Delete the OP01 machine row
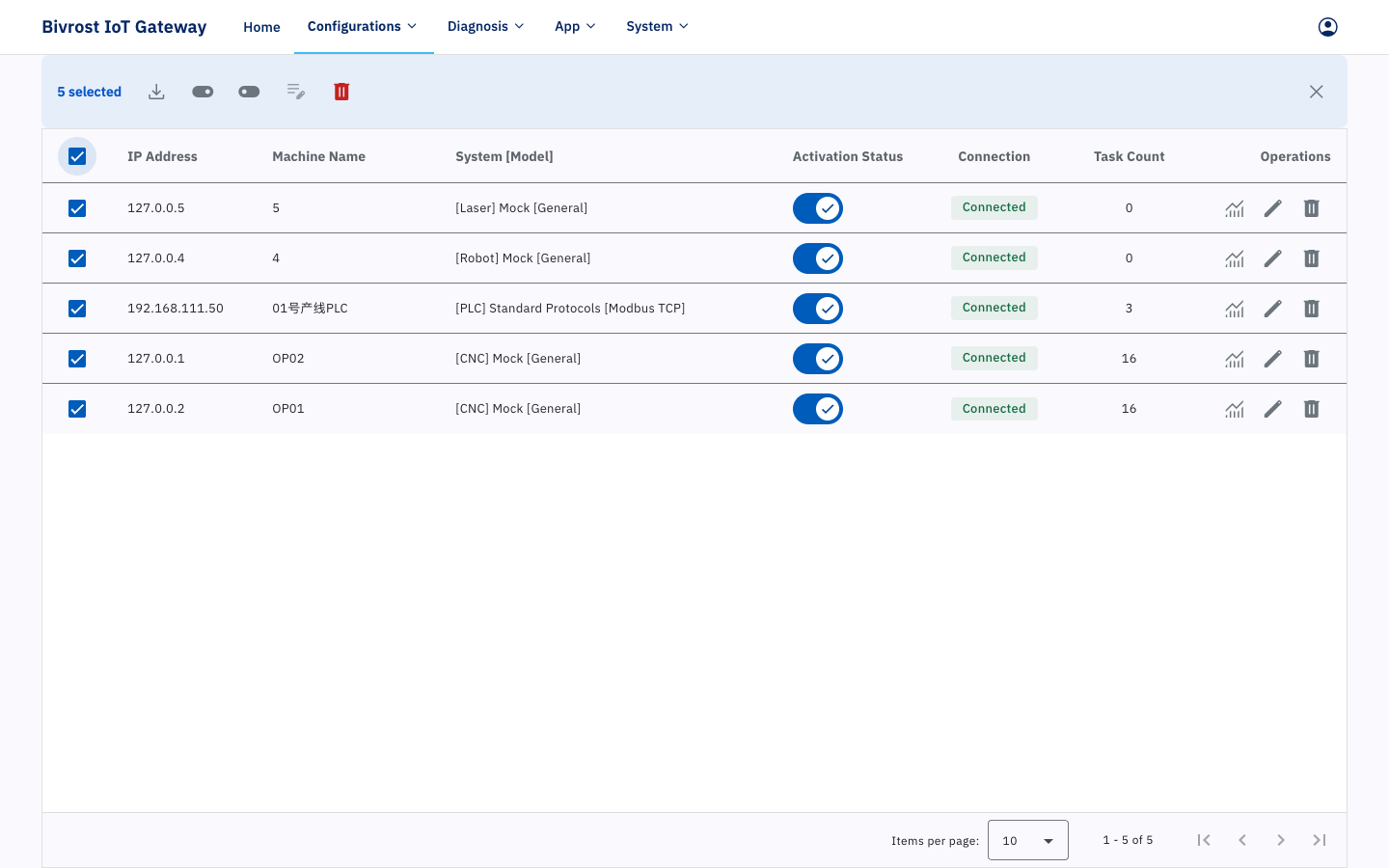1389x868 pixels. pos(1312,409)
